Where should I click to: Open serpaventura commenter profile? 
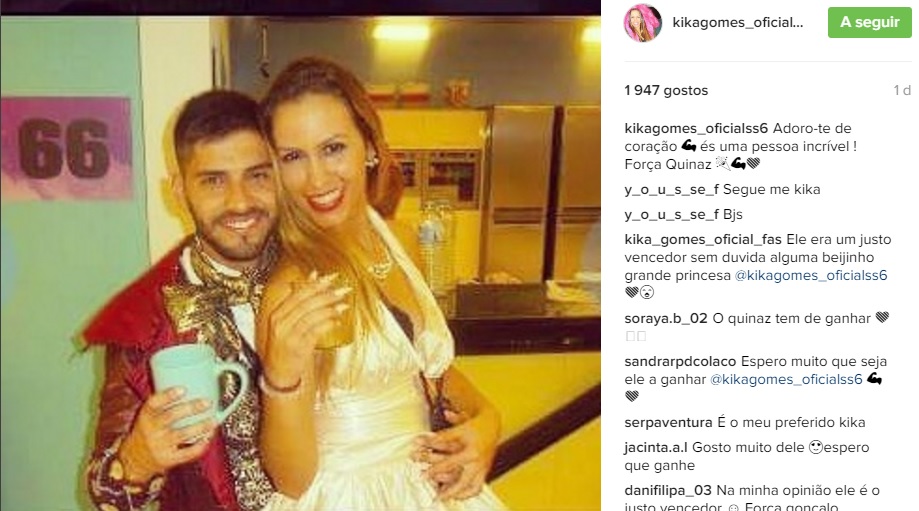click(x=669, y=422)
